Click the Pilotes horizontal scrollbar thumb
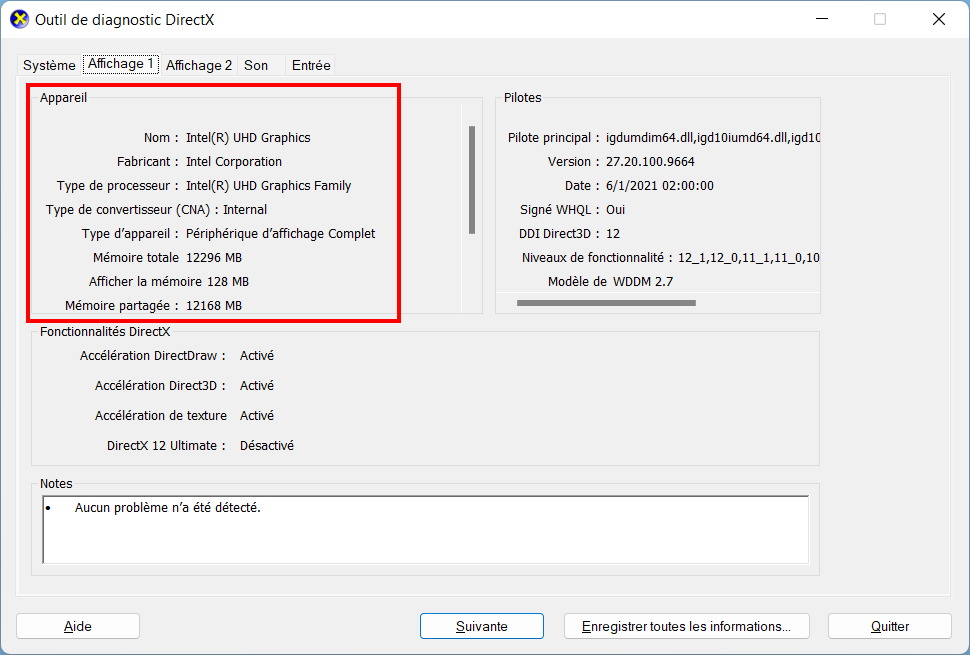 [606, 303]
